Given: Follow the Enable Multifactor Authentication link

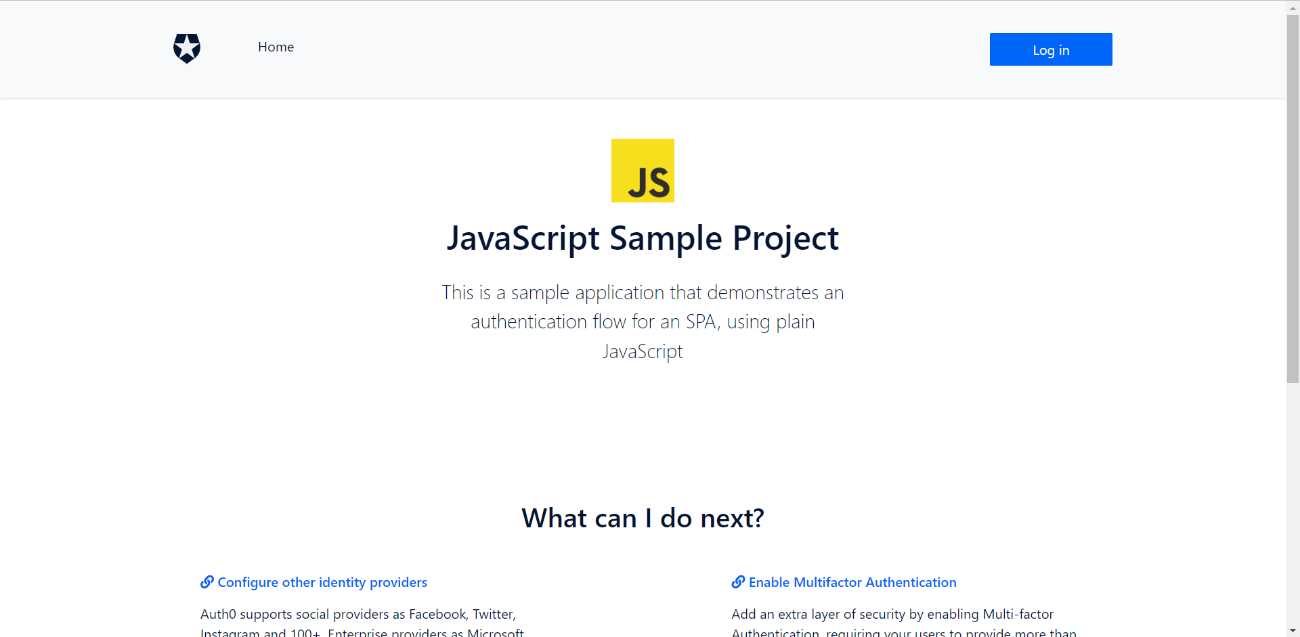Looking at the screenshot, I should (x=852, y=582).
